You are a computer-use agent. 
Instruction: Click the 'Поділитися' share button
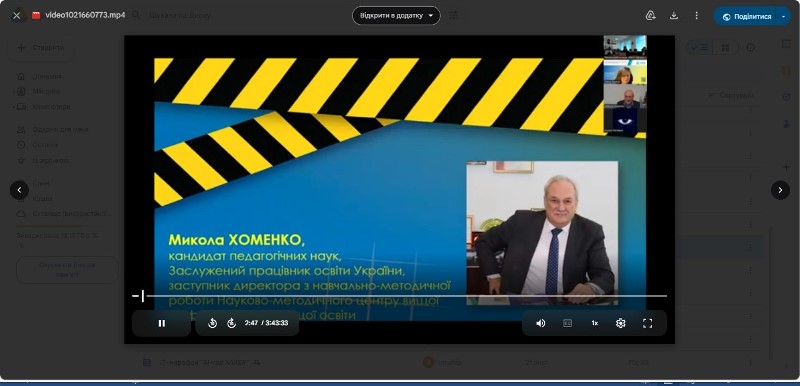[747, 16]
